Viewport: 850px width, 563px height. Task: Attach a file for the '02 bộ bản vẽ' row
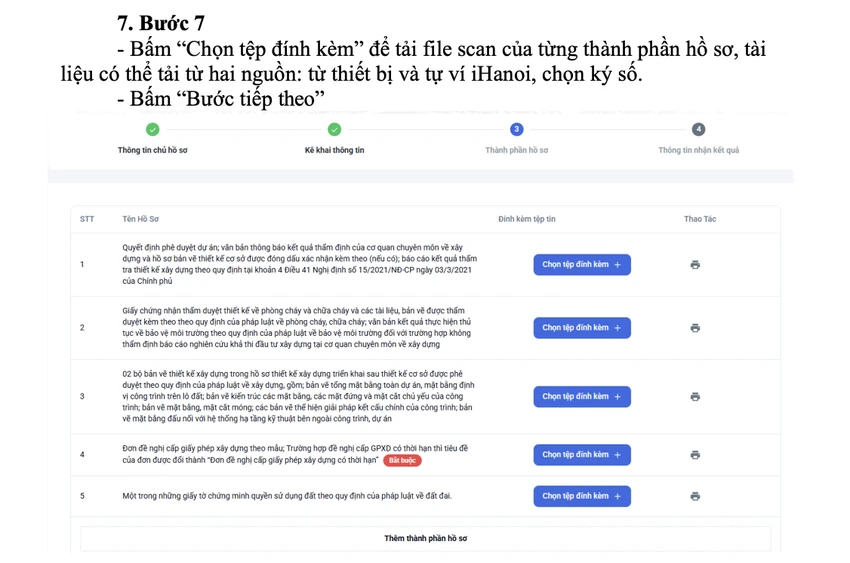[x=582, y=397]
